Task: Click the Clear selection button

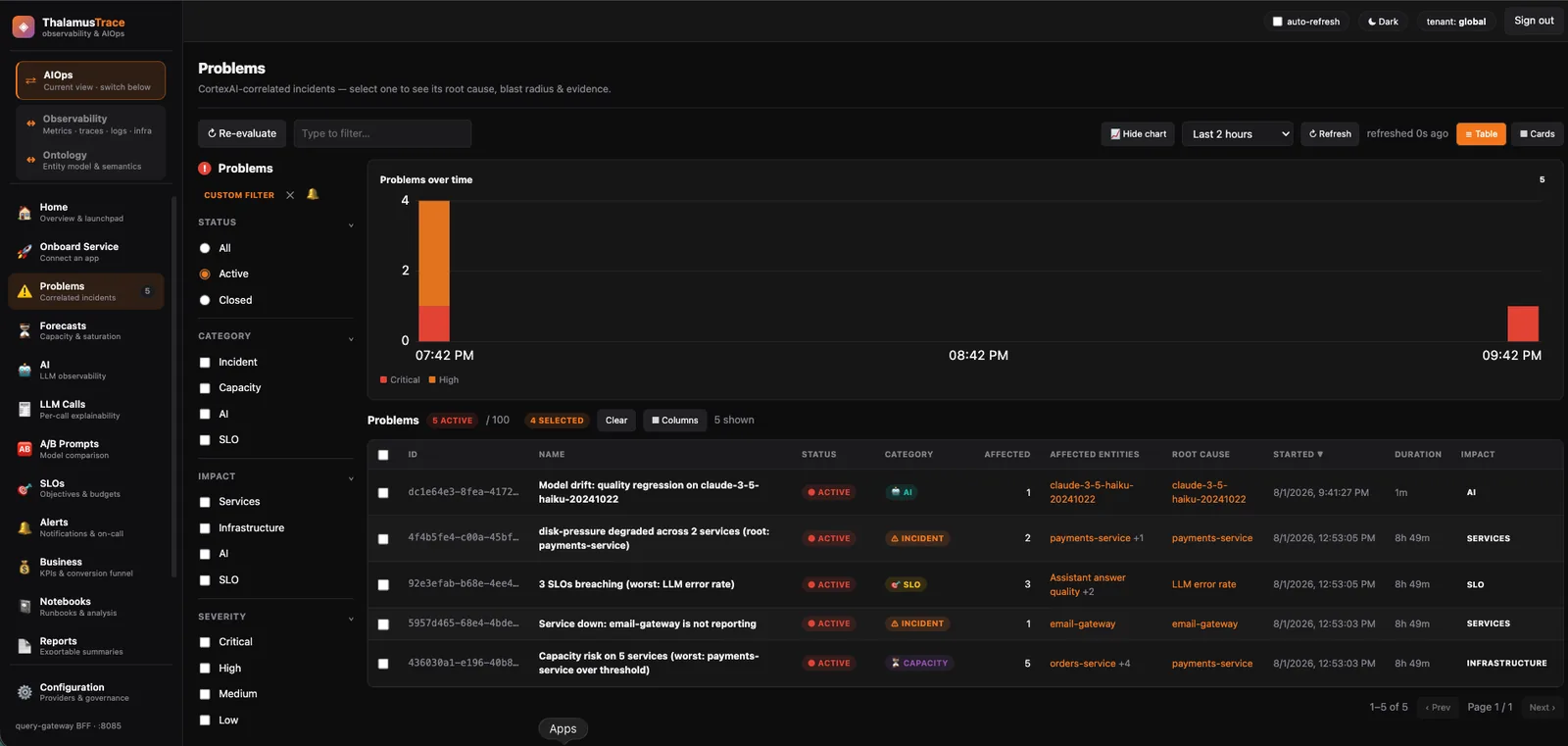Action: coord(616,421)
